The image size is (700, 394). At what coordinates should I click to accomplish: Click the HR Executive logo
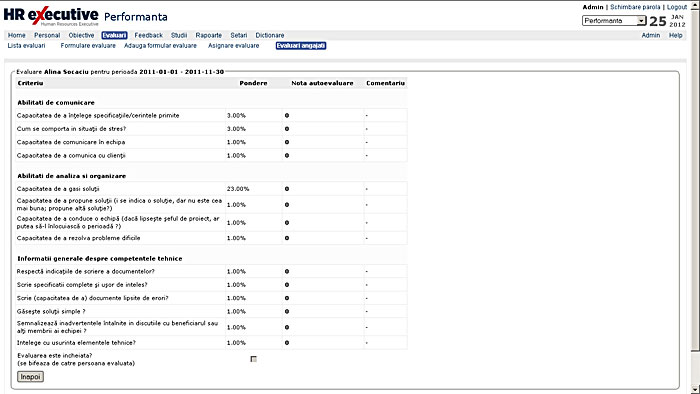click(x=51, y=17)
